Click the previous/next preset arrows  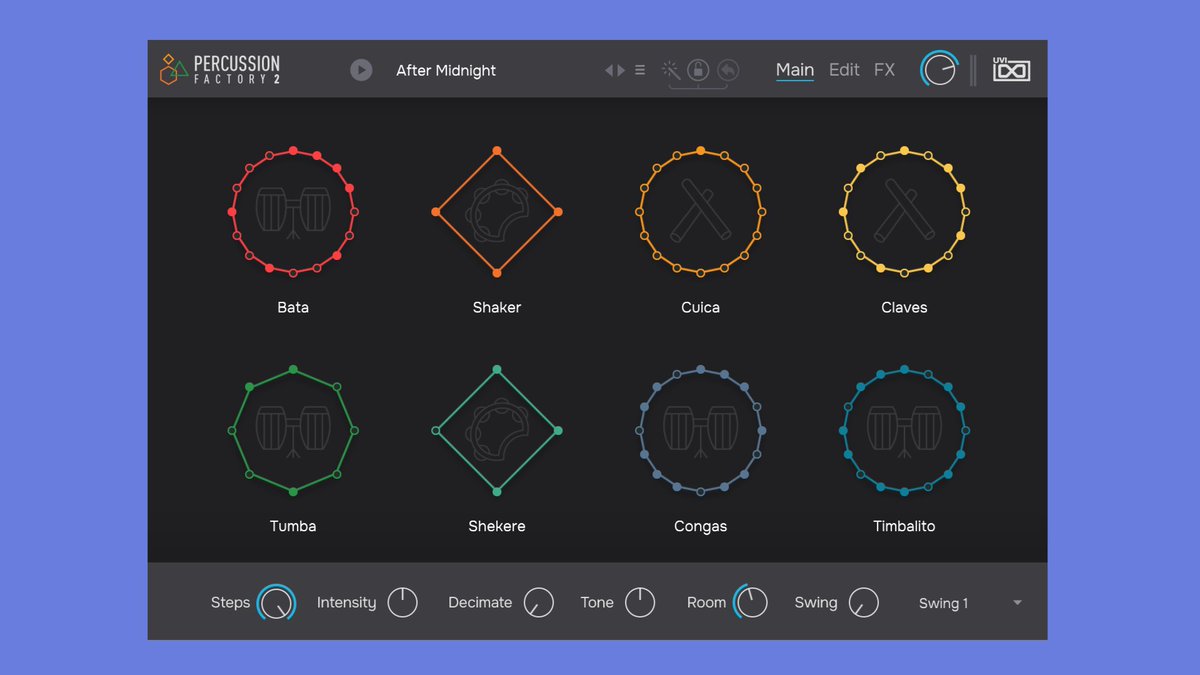point(615,70)
